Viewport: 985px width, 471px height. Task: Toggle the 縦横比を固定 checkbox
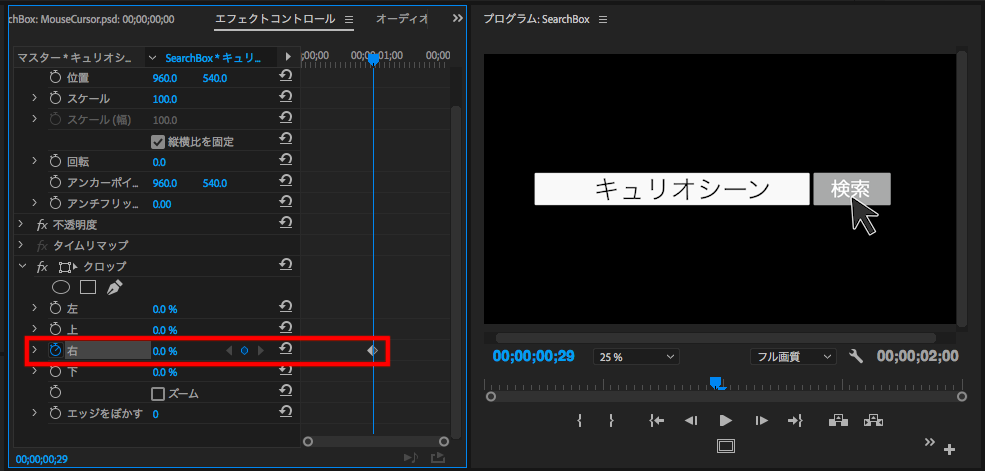pos(158,141)
